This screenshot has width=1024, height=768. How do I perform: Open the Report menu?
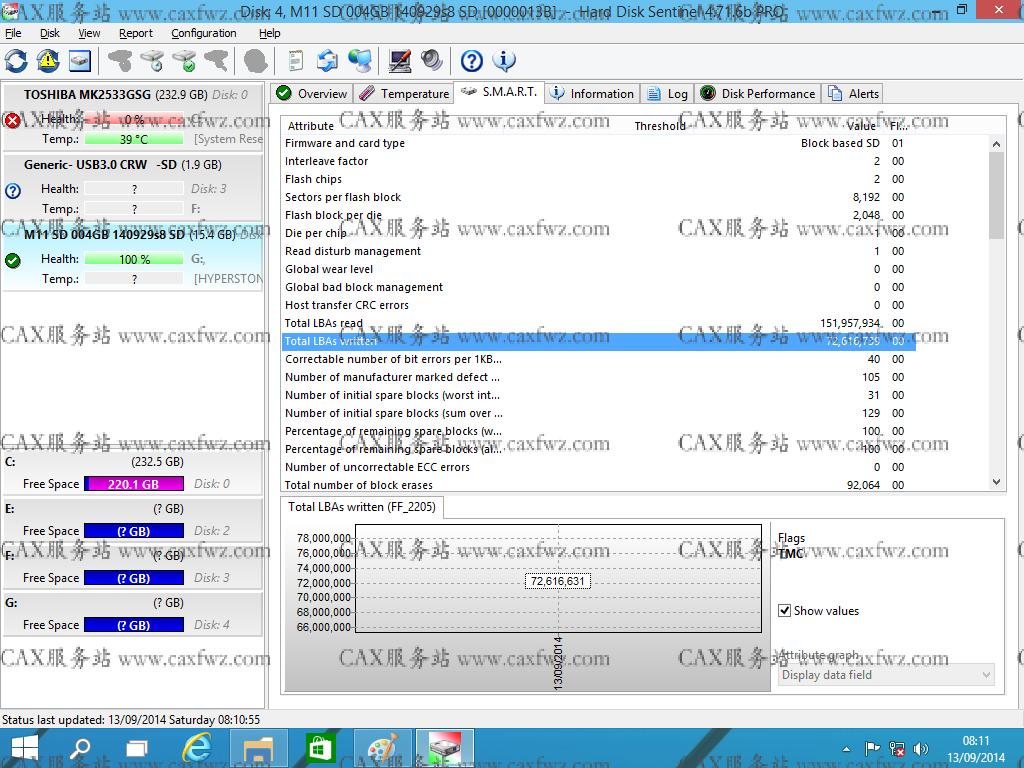[136, 33]
